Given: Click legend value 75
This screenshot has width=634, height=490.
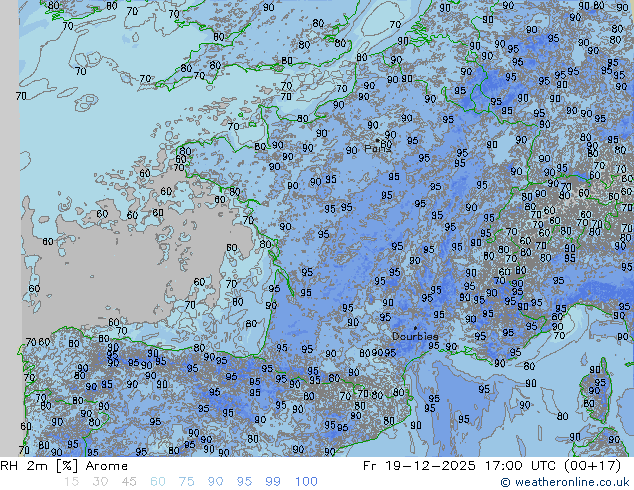Looking at the screenshot, I should coord(186,482).
